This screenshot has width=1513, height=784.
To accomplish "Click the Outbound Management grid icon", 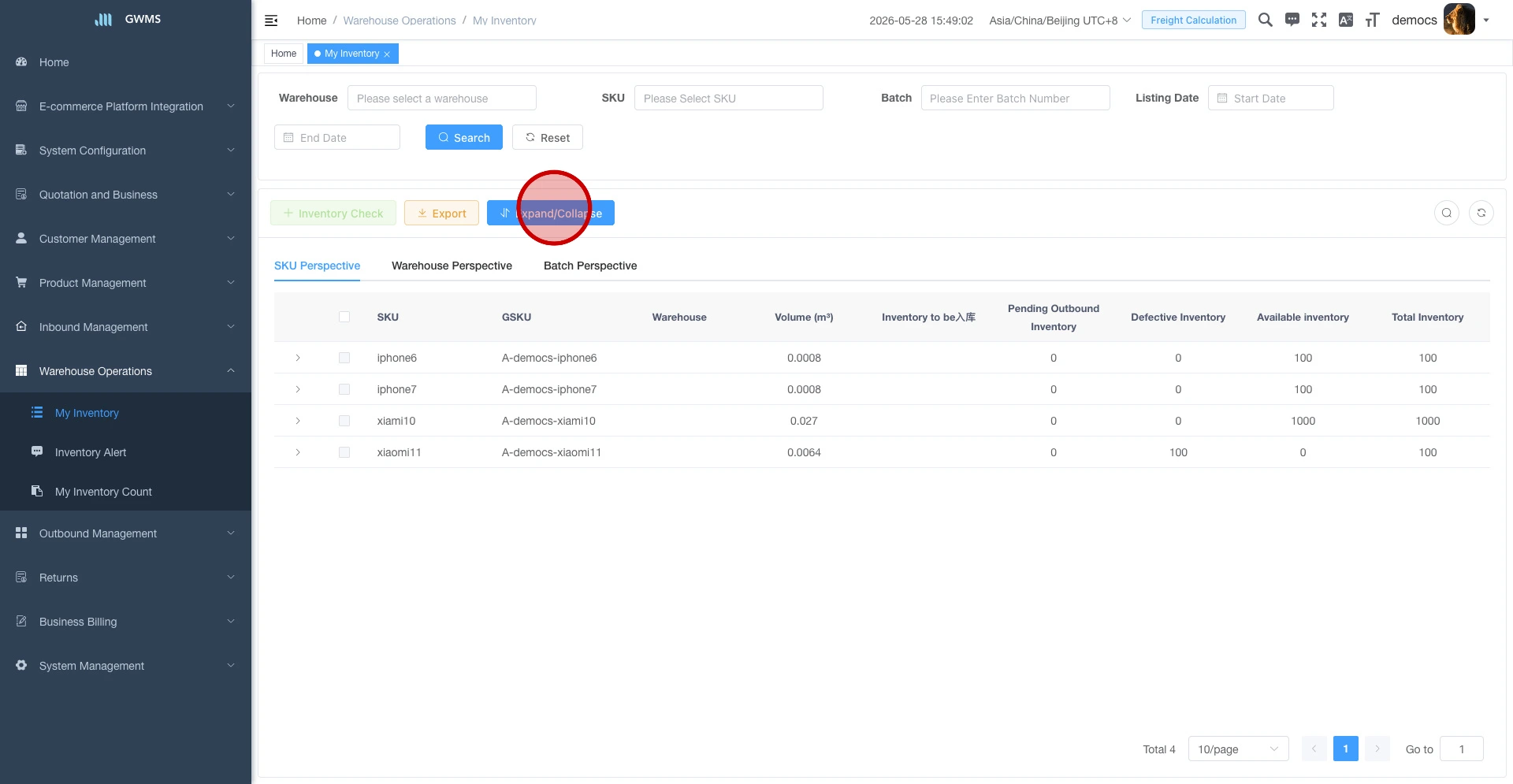I will [x=21, y=533].
